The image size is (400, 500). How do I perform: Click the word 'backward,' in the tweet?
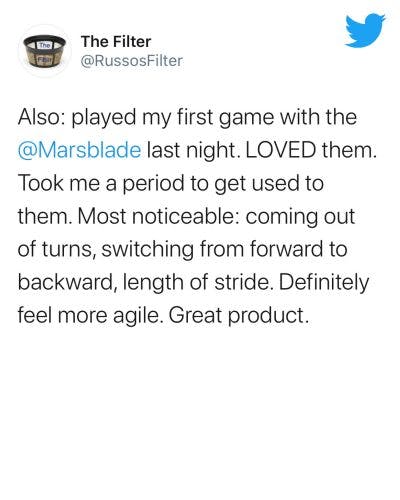(68, 282)
